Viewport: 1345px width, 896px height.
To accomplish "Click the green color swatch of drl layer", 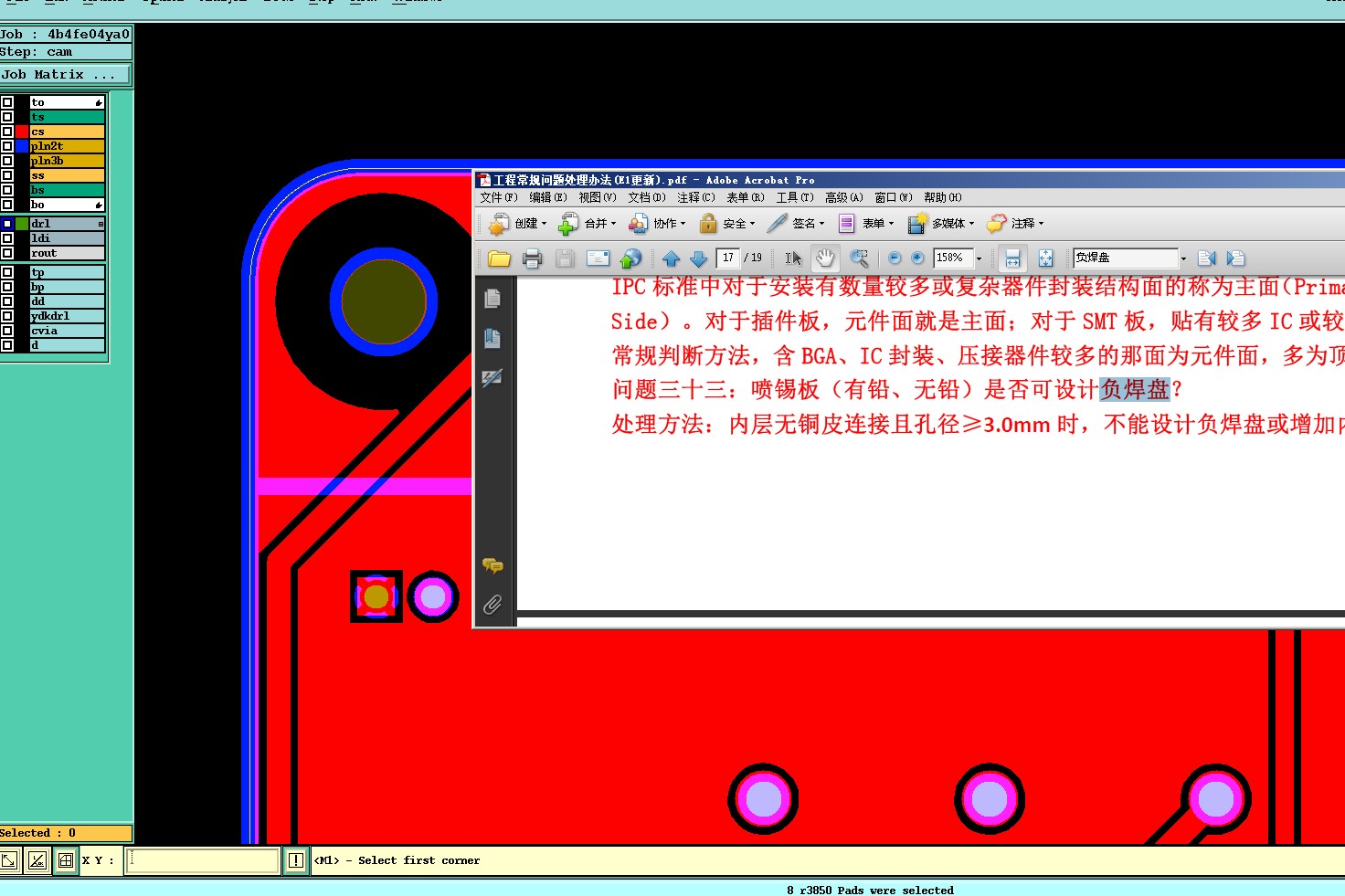I will click(22, 224).
